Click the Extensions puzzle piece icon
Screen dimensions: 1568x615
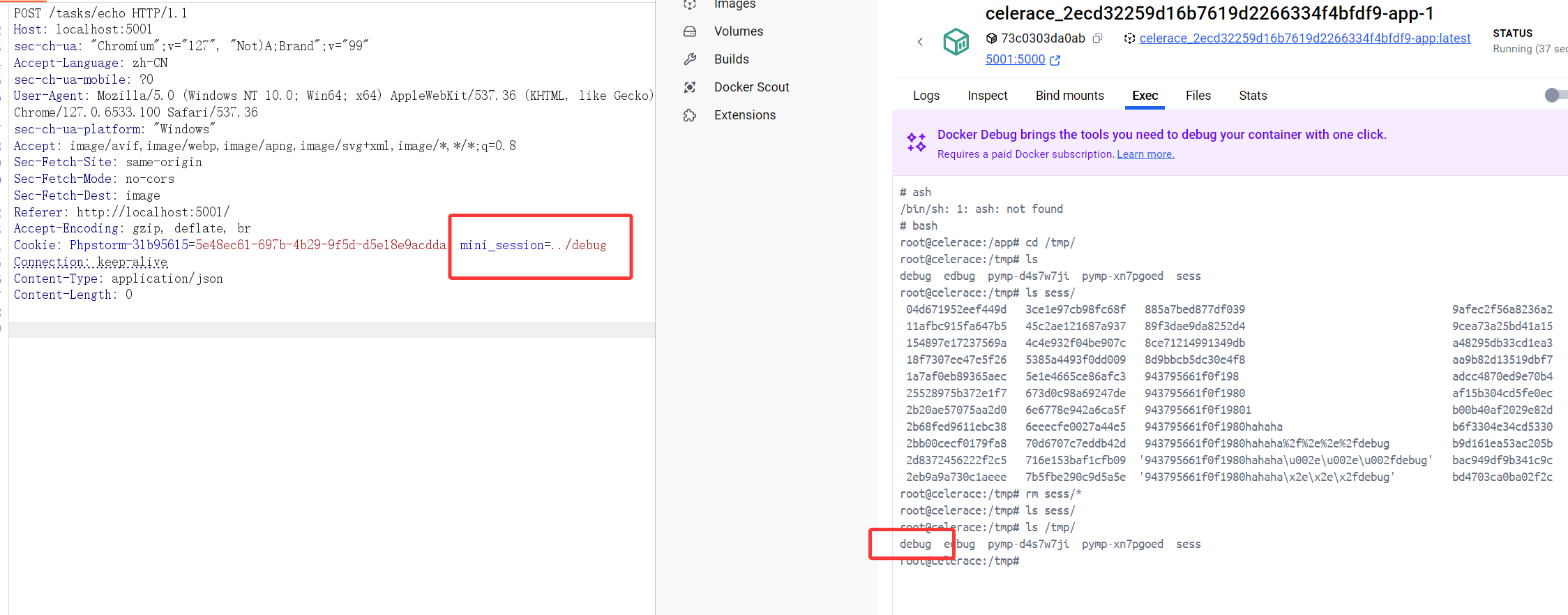690,115
